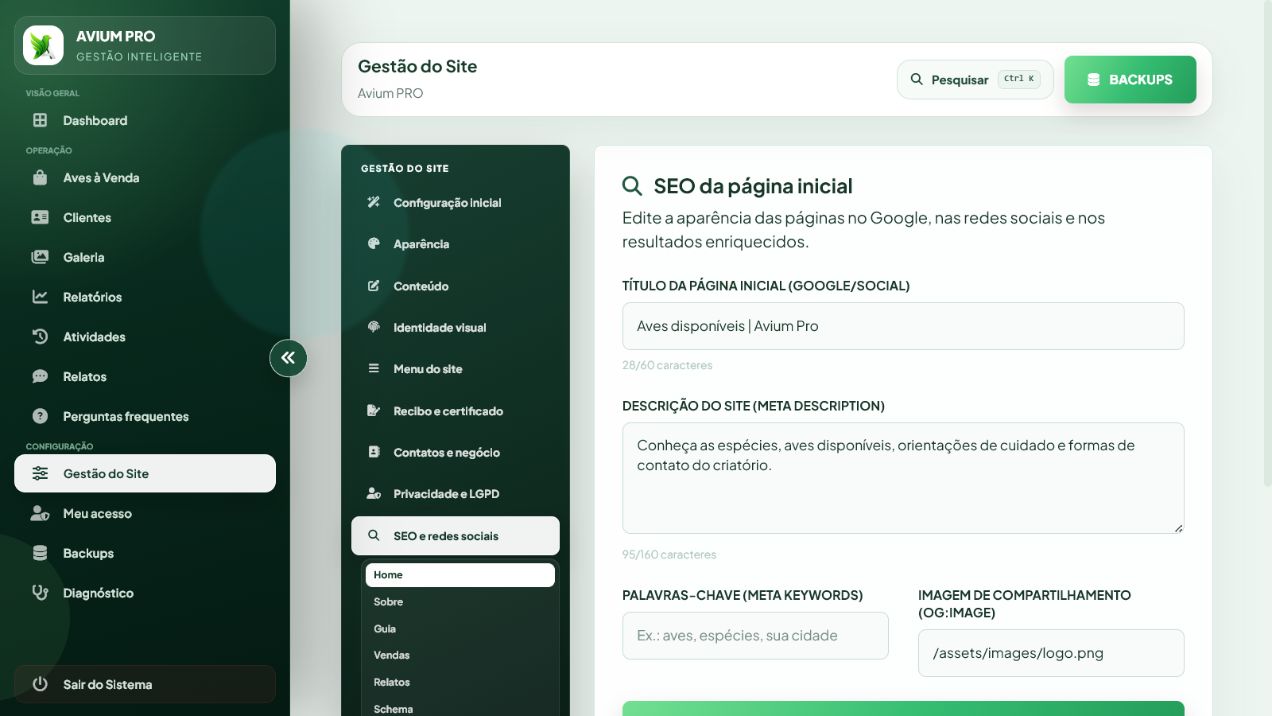Click the Diagnóstico stethoscope icon
The image size is (1272, 716).
pyautogui.click(x=40, y=593)
